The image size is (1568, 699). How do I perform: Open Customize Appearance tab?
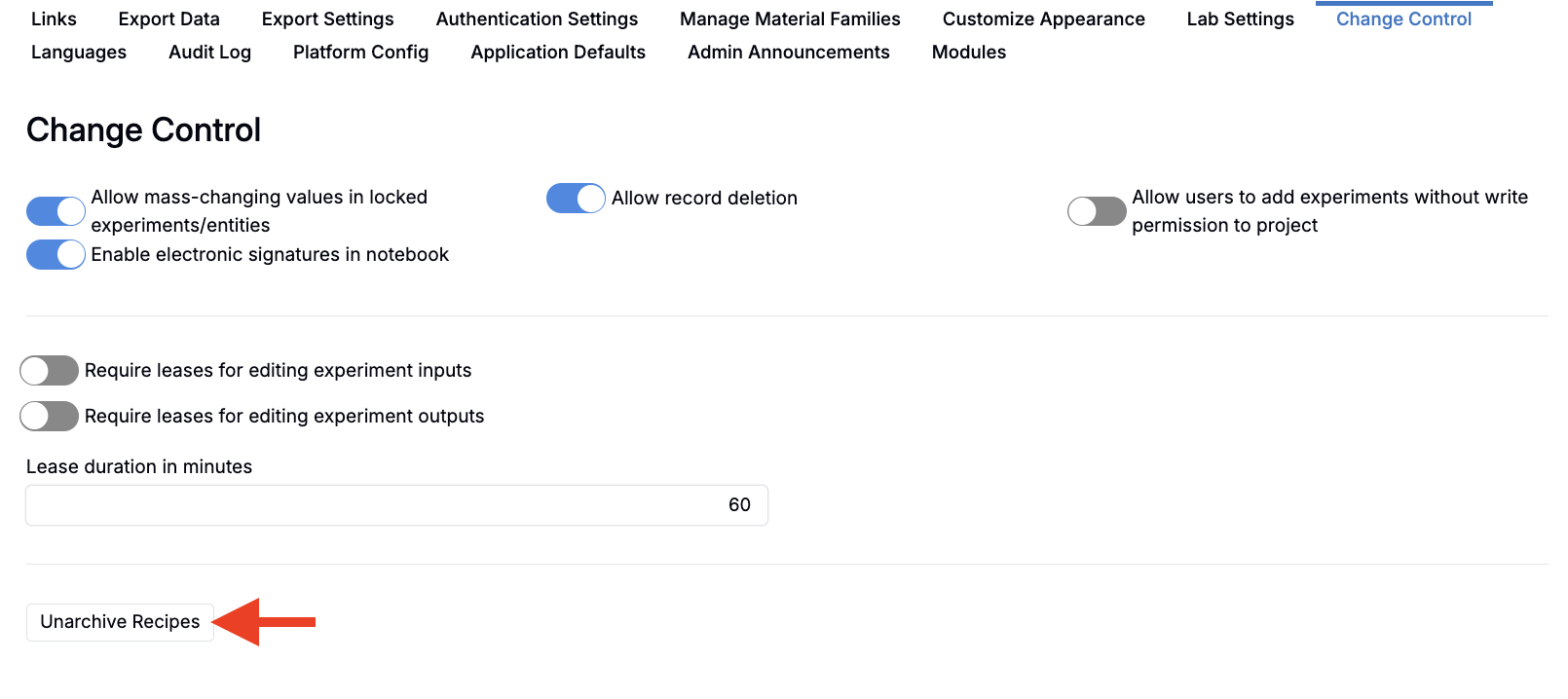(1043, 19)
